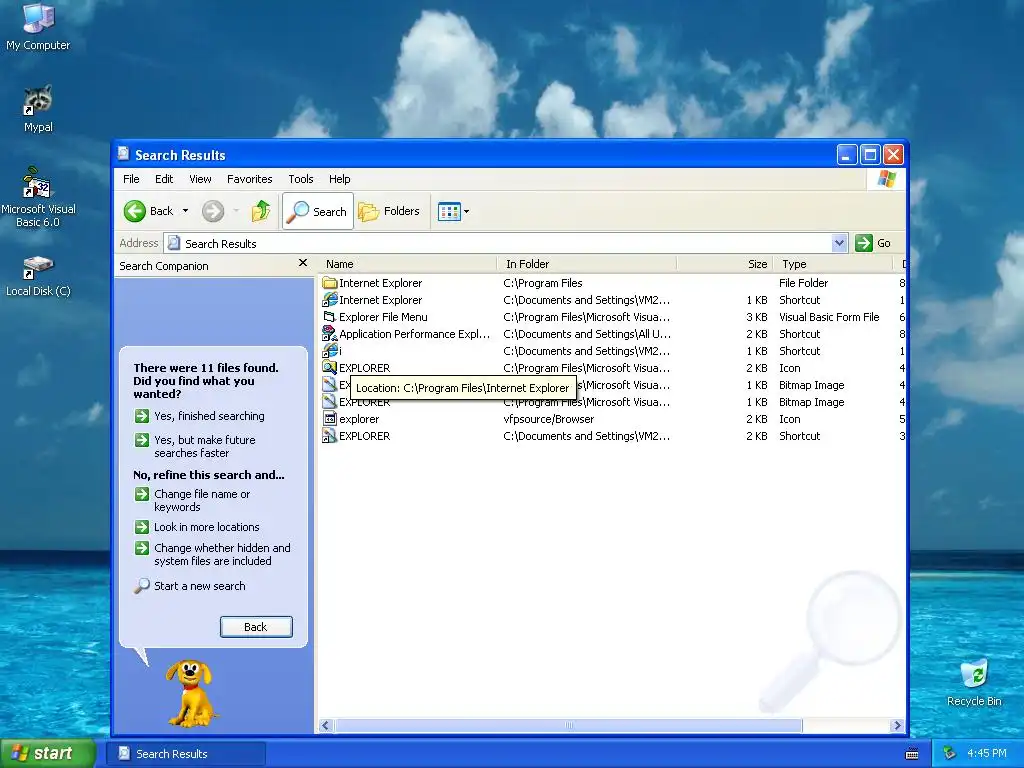Click Search Results taskbar button
Screen dimensions: 1024x768
click(x=186, y=754)
